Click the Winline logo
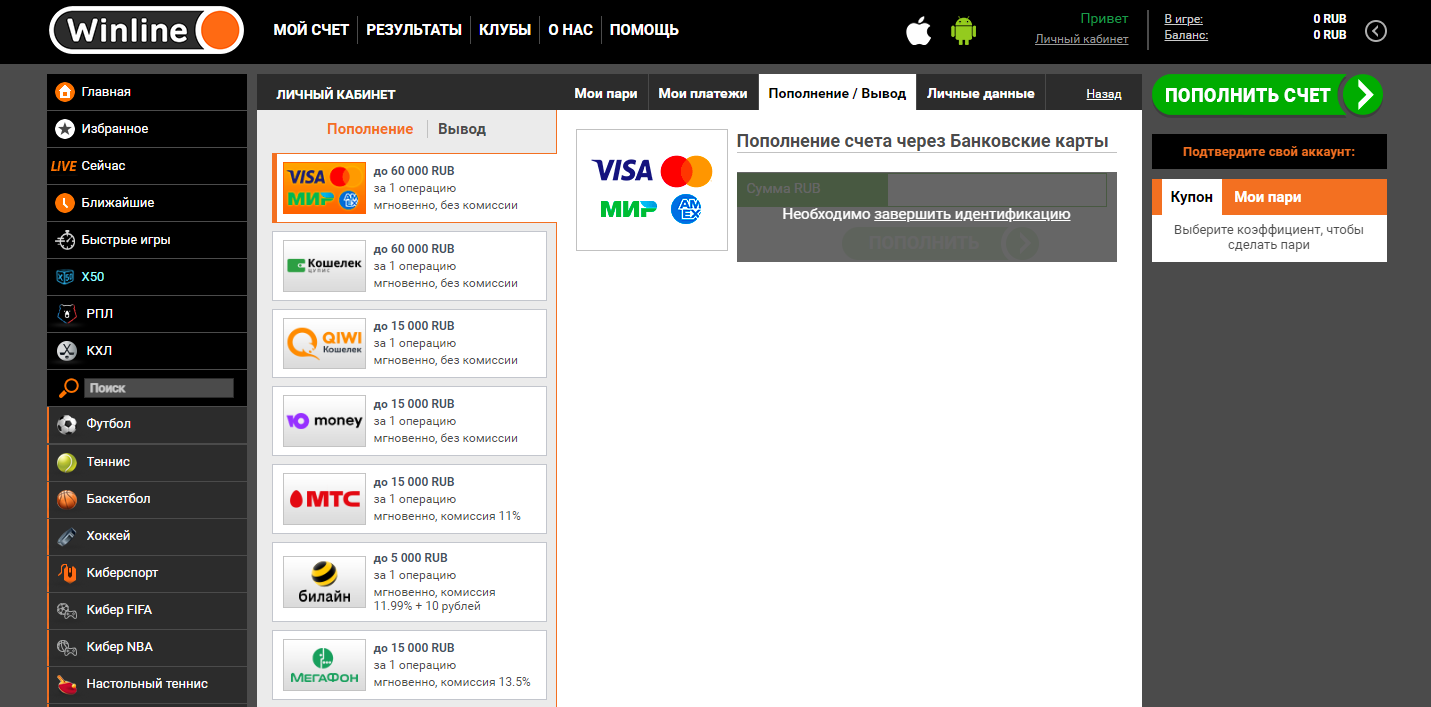 tap(146, 30)
